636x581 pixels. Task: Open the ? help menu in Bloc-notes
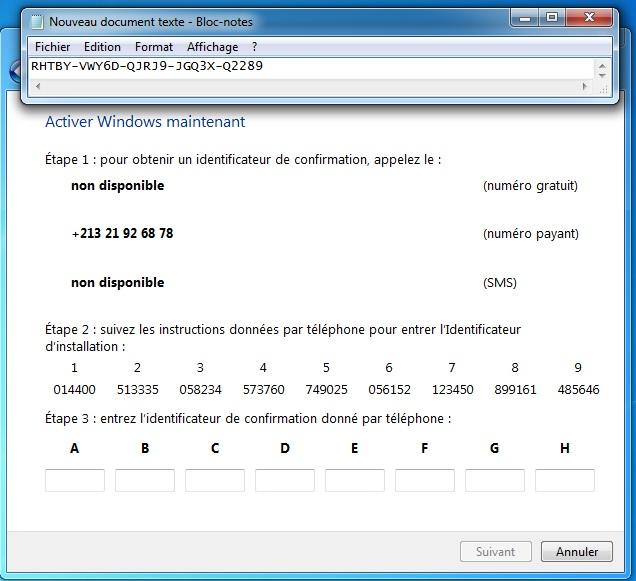(x=254, y=47)
